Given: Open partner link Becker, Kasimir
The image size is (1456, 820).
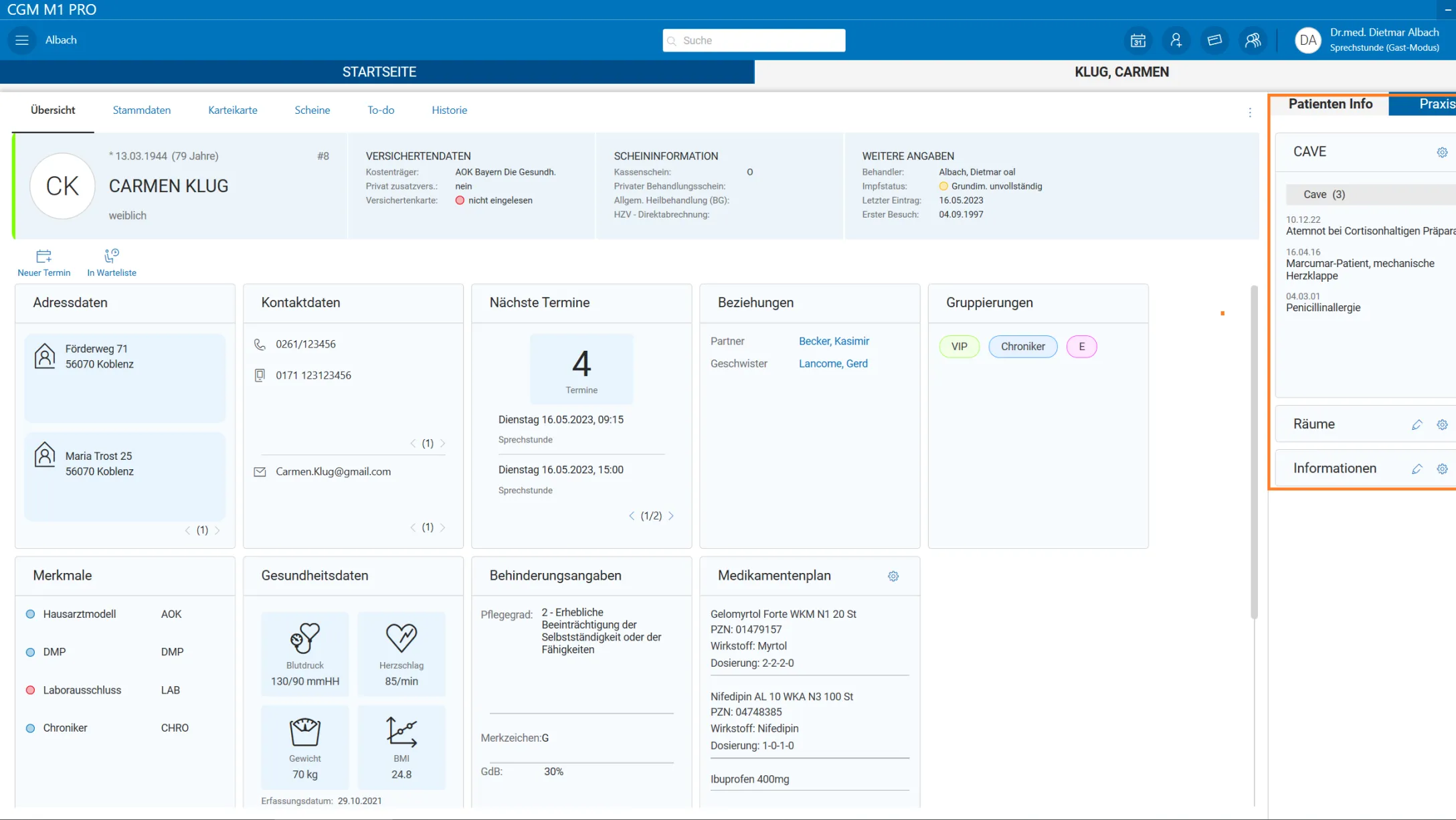Looking at the screenshot, I should point(834,341).
